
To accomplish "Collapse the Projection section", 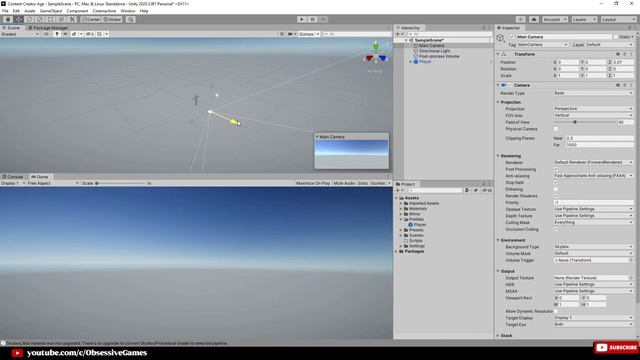I will pyautogui.click(x=498, y=102).
